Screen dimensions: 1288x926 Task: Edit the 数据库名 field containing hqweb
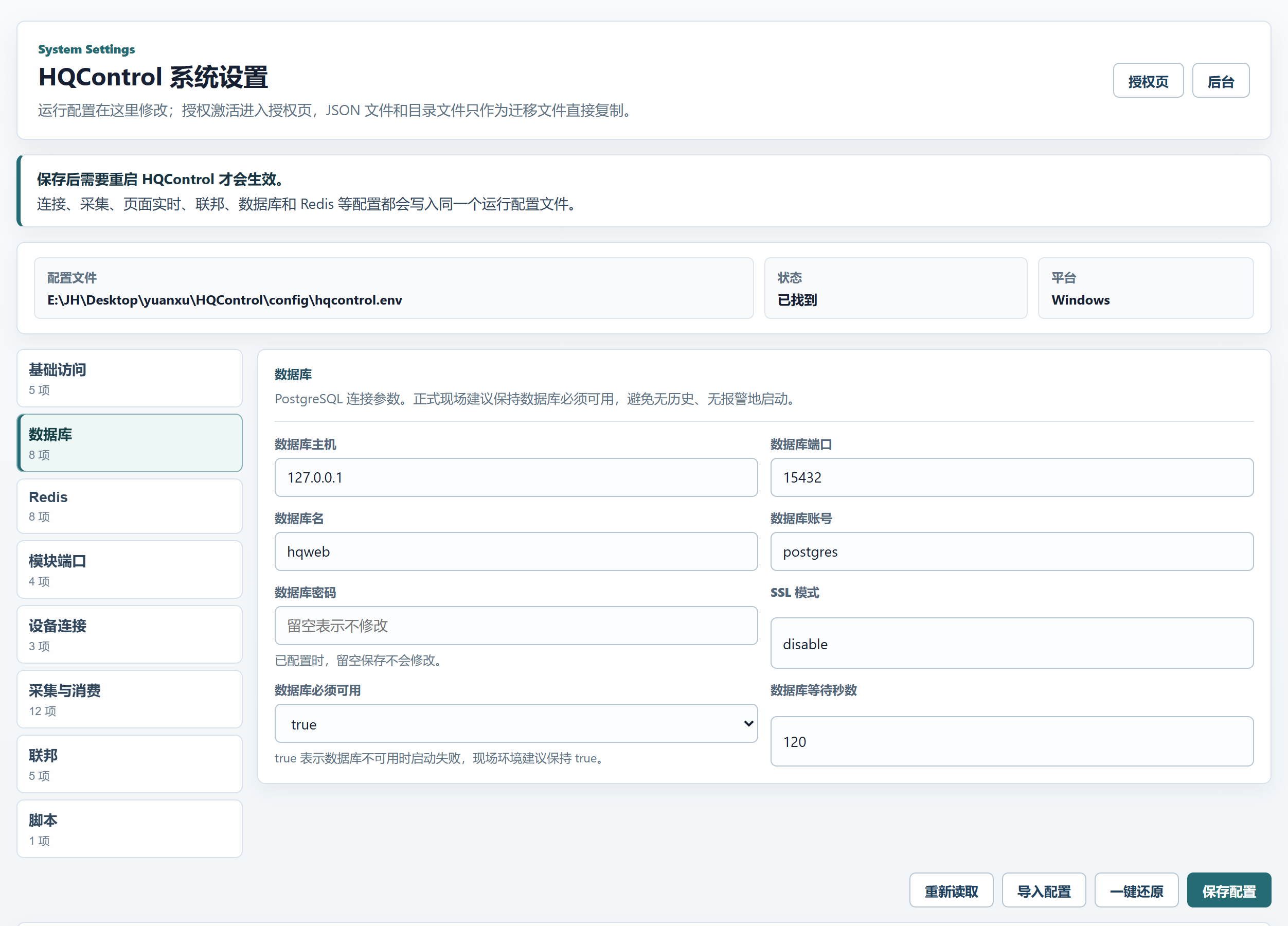point(515,551)
